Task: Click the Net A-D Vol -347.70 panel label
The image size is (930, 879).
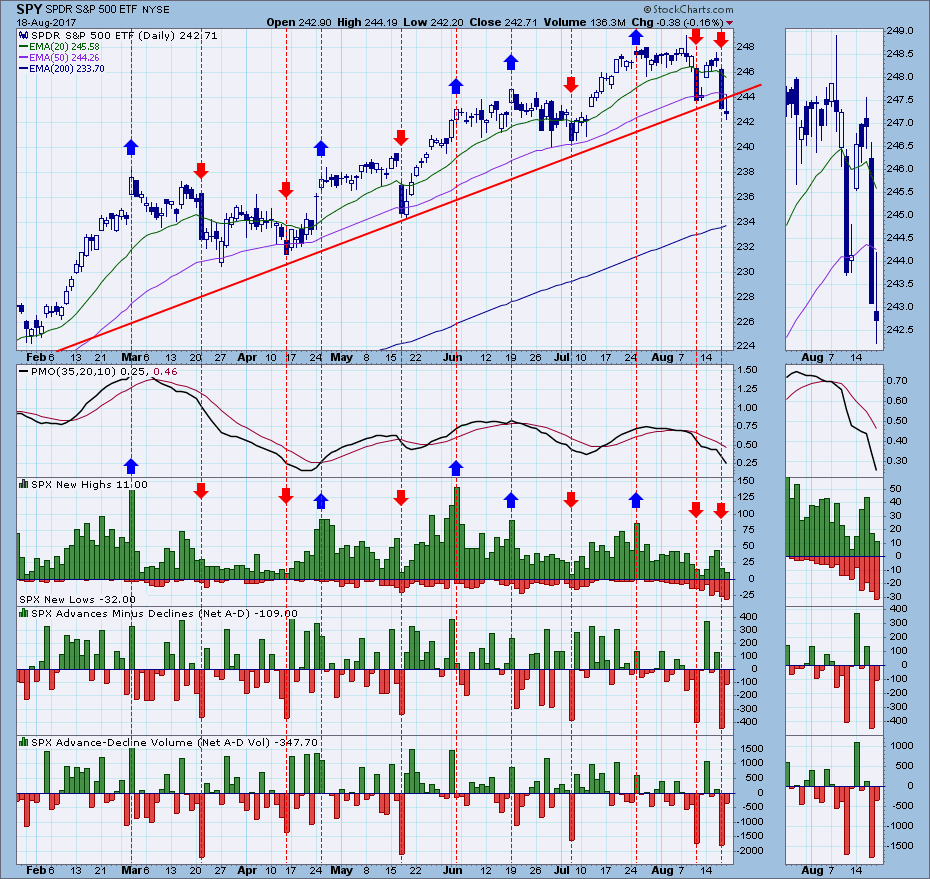Action: [x=174, y=743]
